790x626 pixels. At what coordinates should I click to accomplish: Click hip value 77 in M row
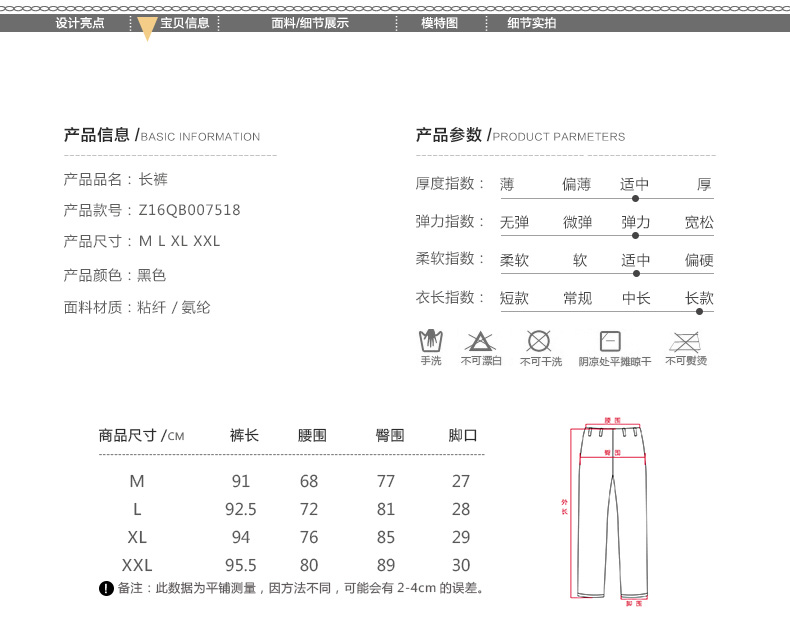tap(386, 481)
